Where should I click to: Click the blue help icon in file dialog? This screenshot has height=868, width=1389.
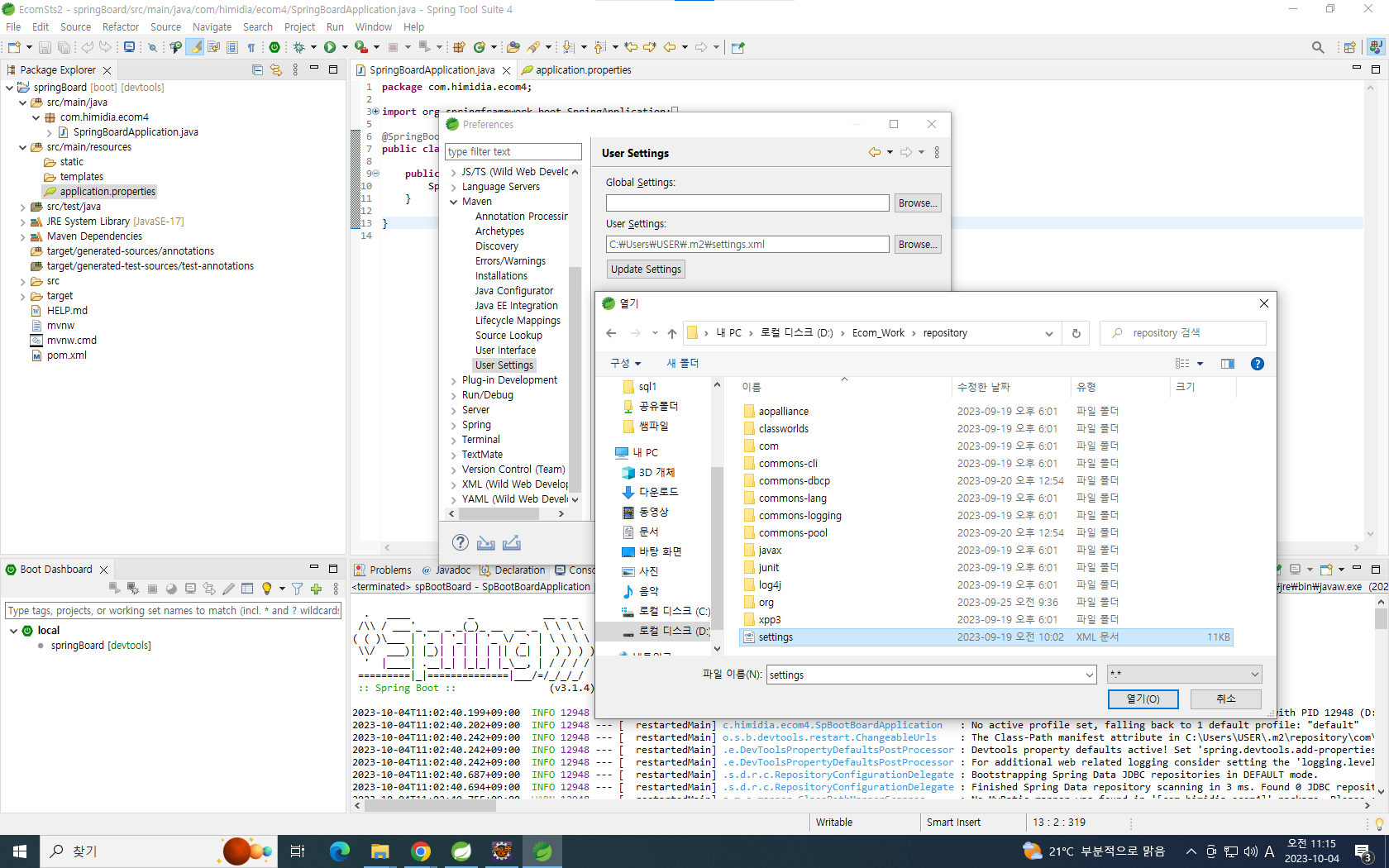coord(1257,364)
